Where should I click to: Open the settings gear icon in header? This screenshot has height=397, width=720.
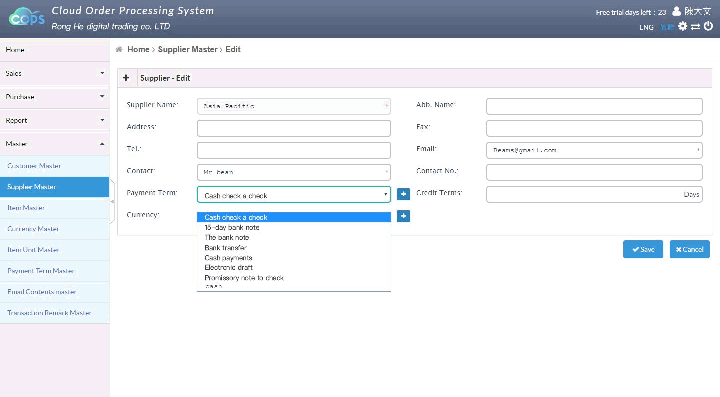pyautogui.click(x=683, y=26)
